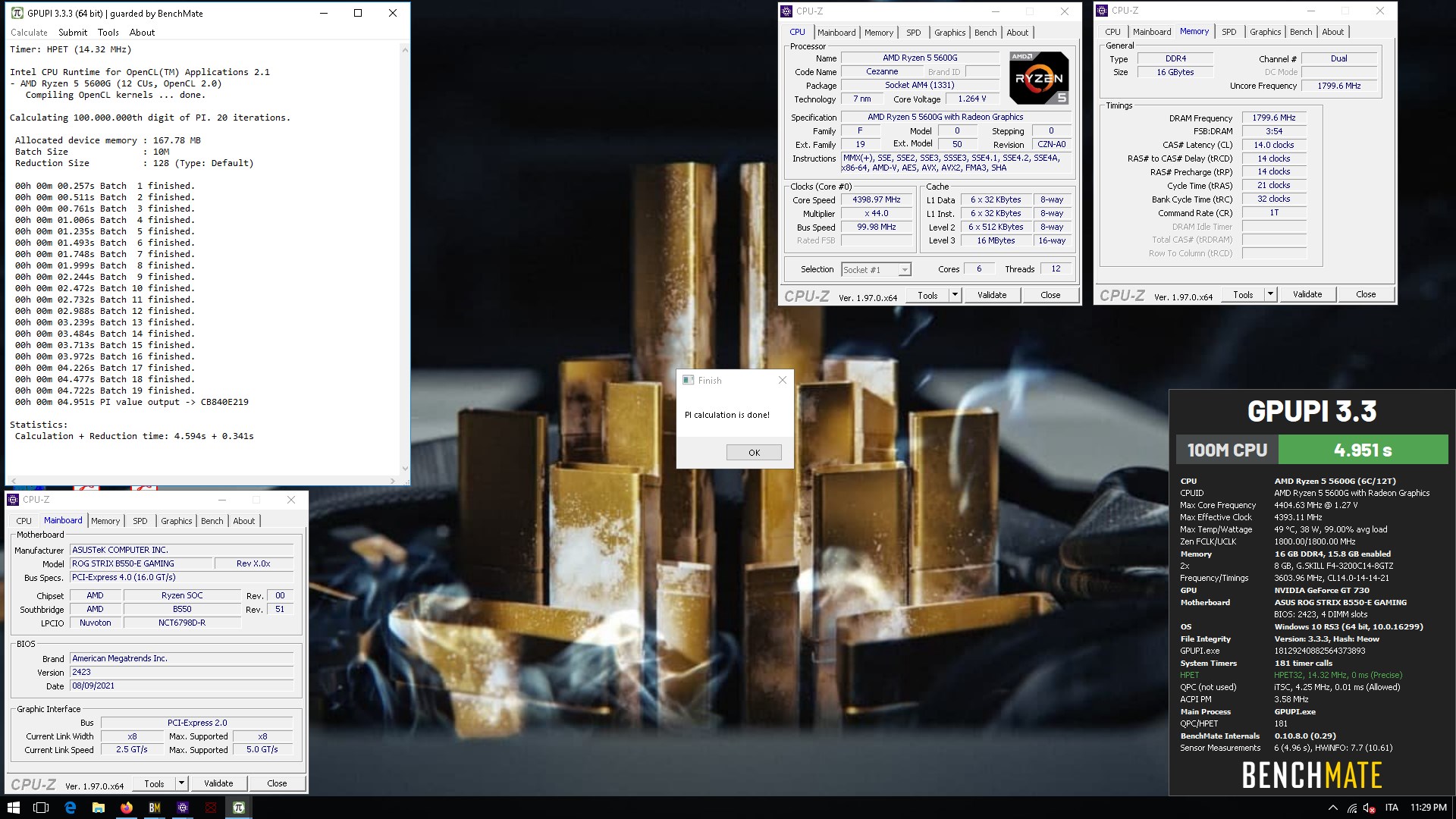Screen dimensions: 1456x819
Task: Click Close button in CPU-Z CPU window
Action: [x=1050, y=295]
